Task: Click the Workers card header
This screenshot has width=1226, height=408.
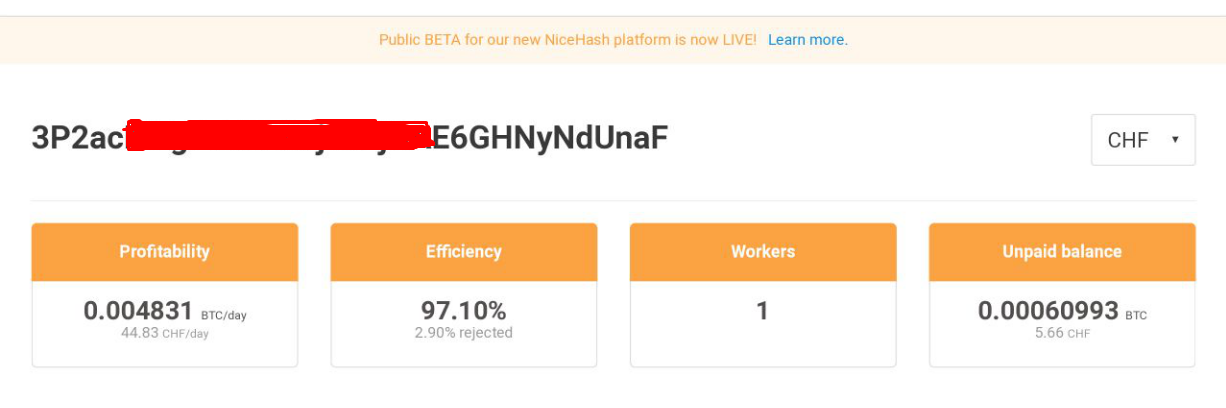Action: tap(763, 252)
